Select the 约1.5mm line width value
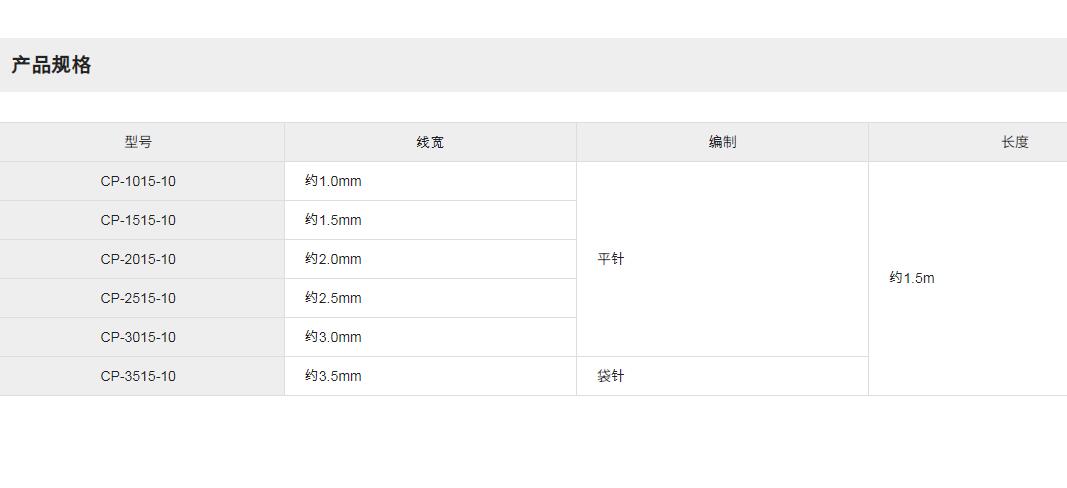 click(334, 220)
